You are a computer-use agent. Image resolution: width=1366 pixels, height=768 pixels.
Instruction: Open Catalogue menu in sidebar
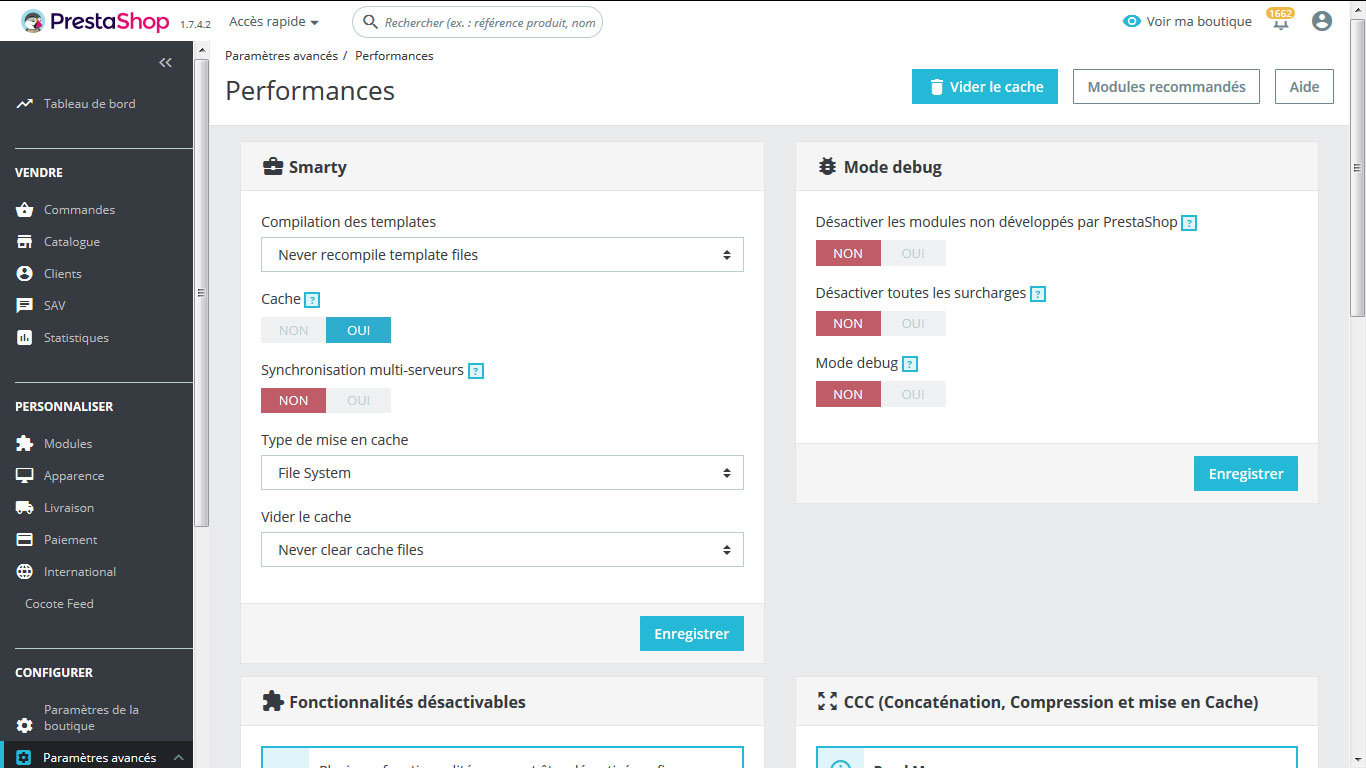[72, 242]
